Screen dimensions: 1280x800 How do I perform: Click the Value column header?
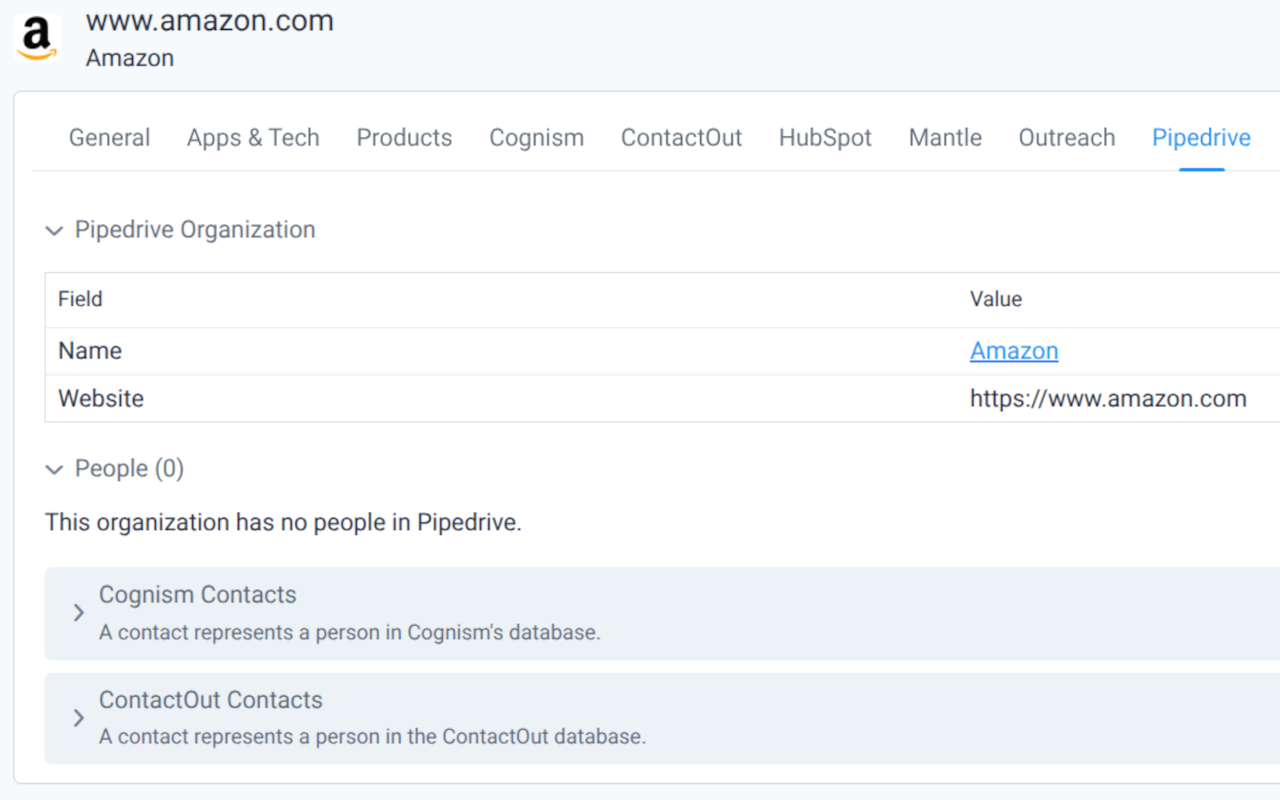pyautogui.click(x=995, y=299)
